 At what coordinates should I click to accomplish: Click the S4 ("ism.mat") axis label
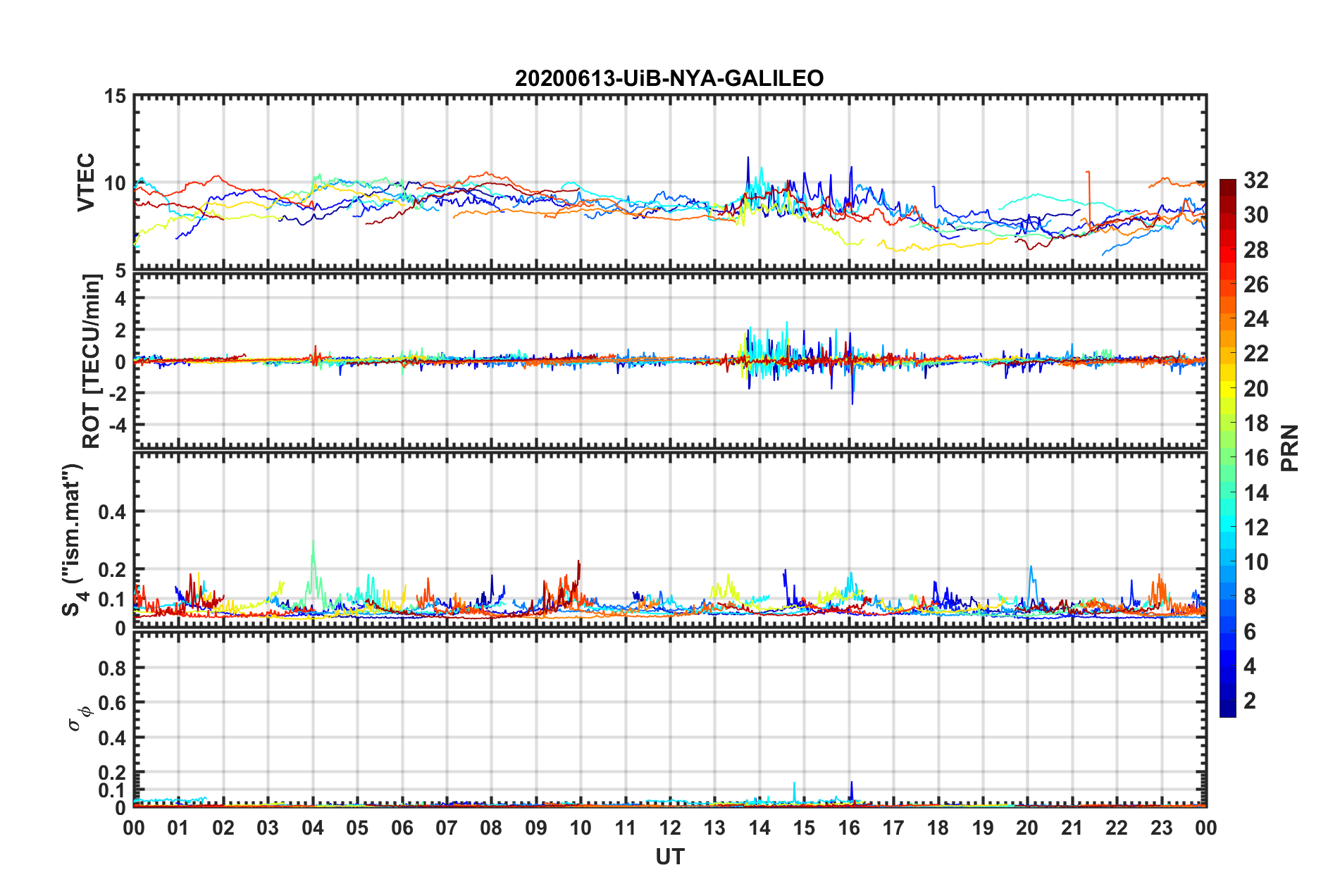click(73, 540)
